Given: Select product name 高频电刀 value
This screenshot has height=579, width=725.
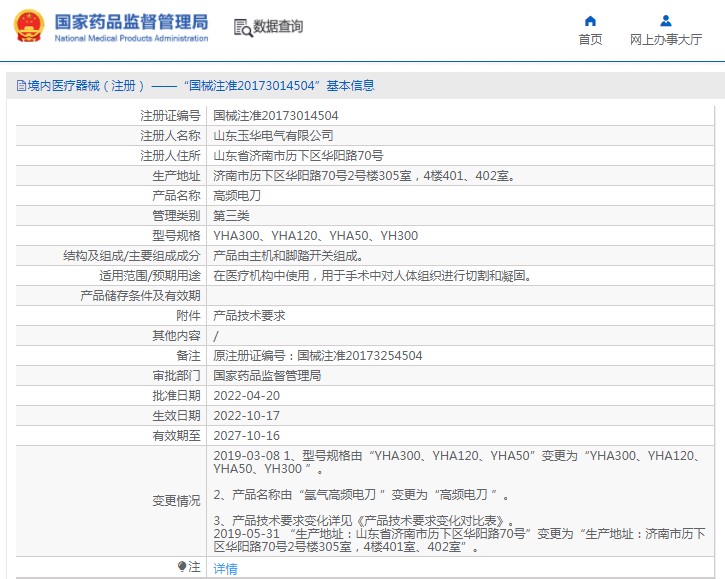Looking at the screenshot, I should point(237,196).
